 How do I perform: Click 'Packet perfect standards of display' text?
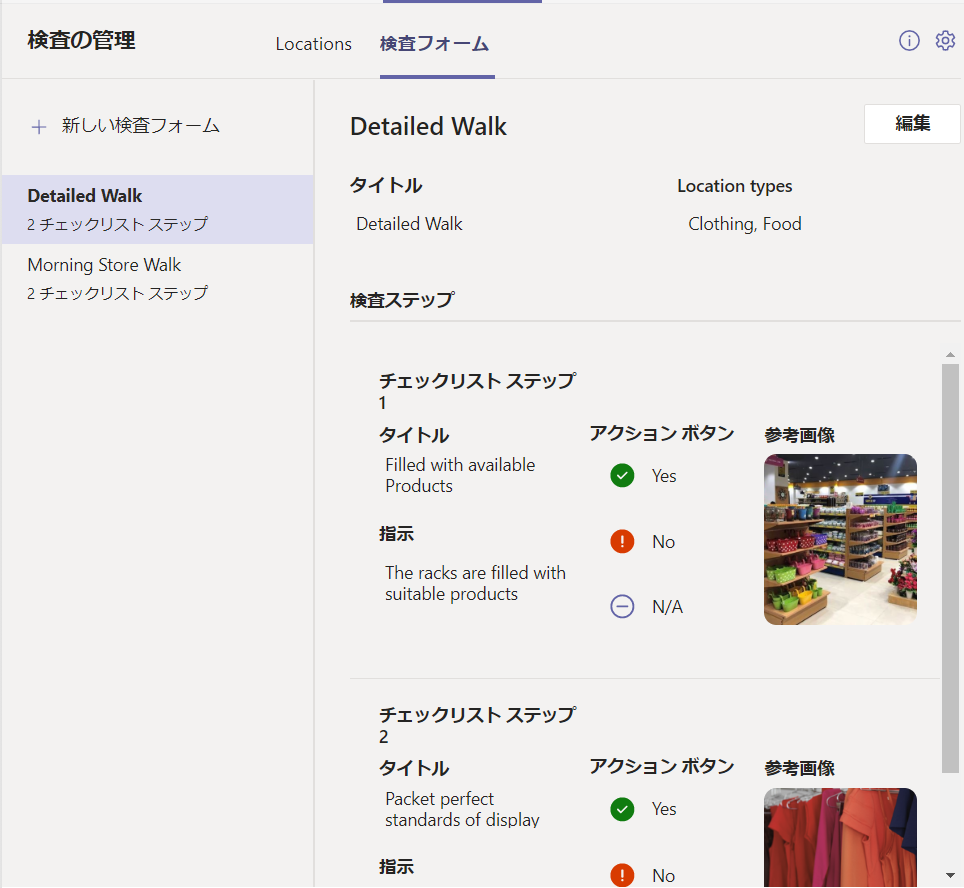click(462, 809)
